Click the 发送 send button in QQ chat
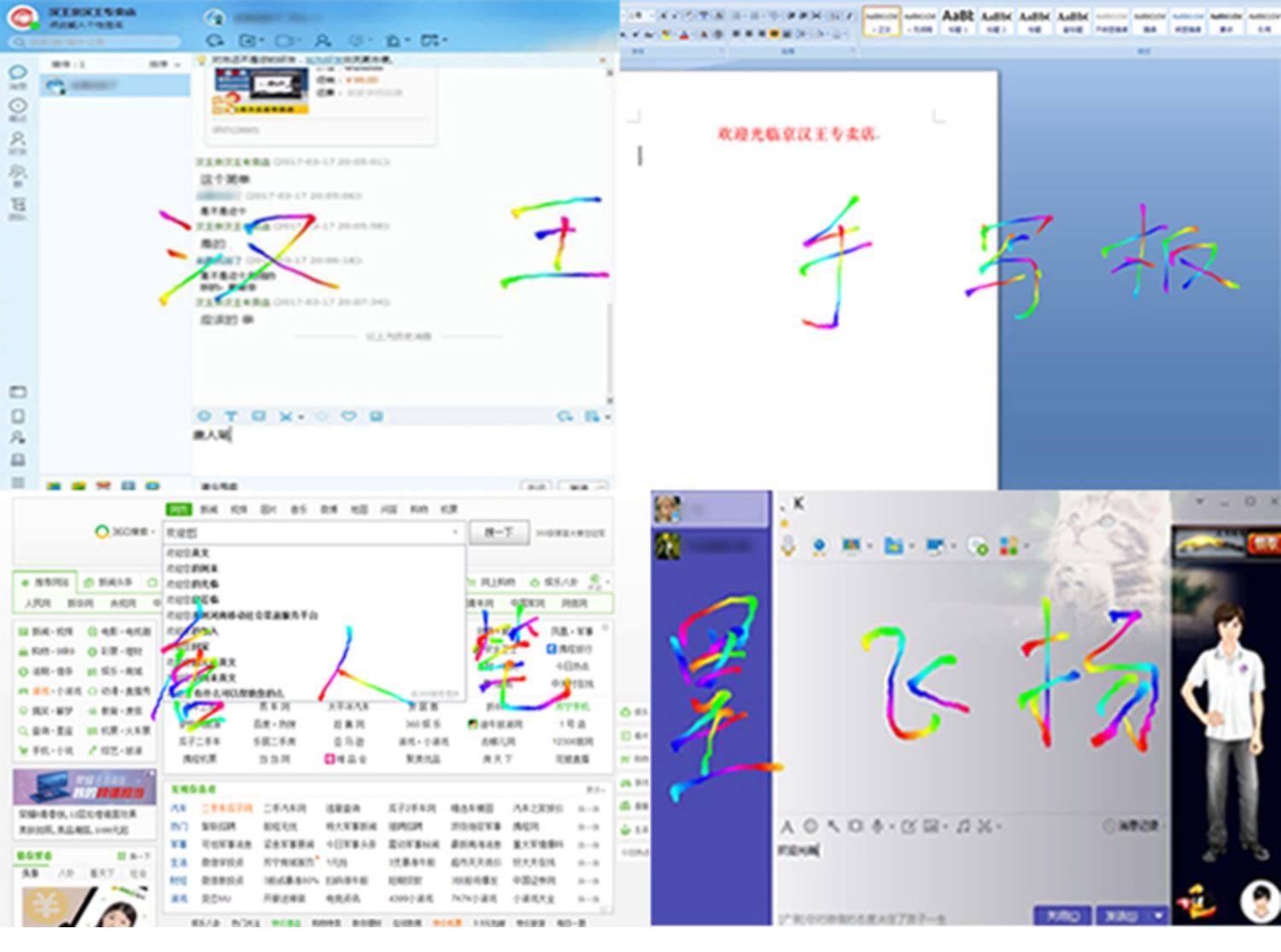 tap(1123, 915)
